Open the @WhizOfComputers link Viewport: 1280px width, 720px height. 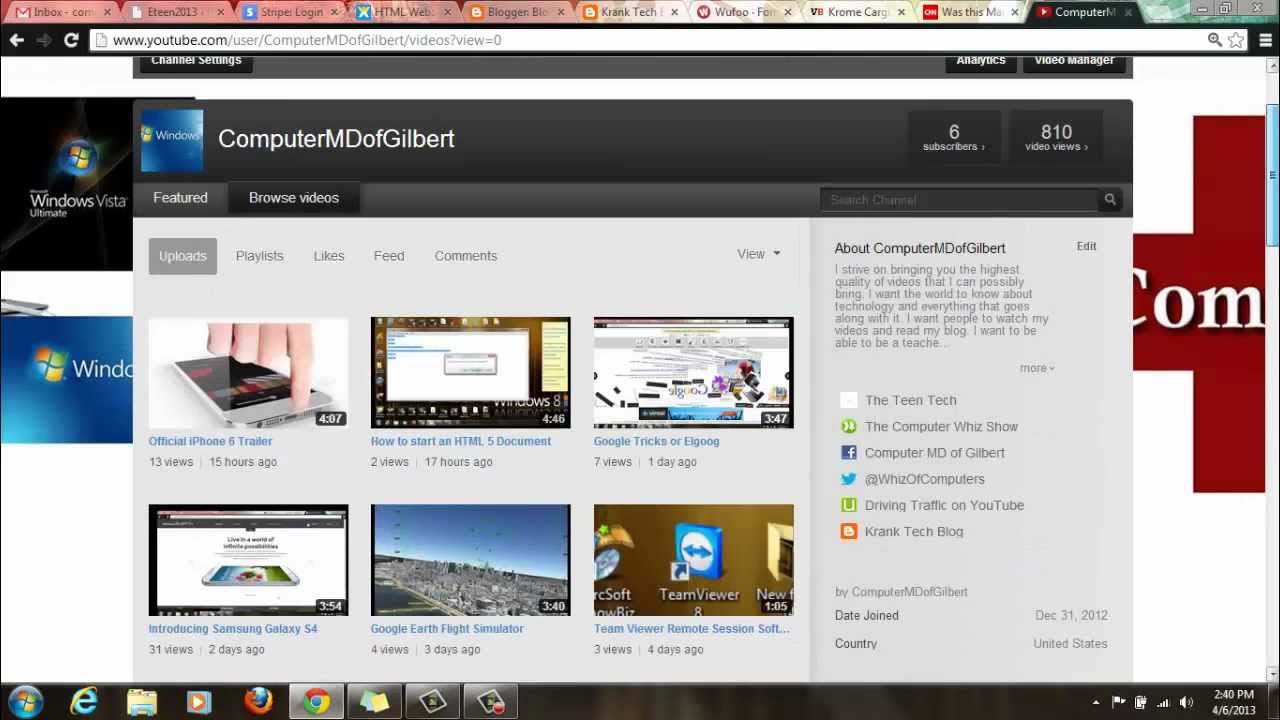925,479
